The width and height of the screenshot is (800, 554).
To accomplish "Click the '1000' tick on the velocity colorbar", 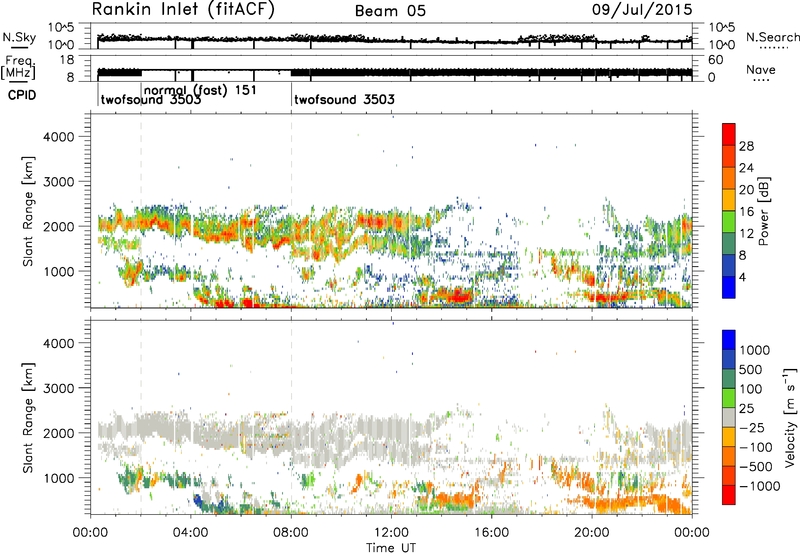I will coord(755,350).
